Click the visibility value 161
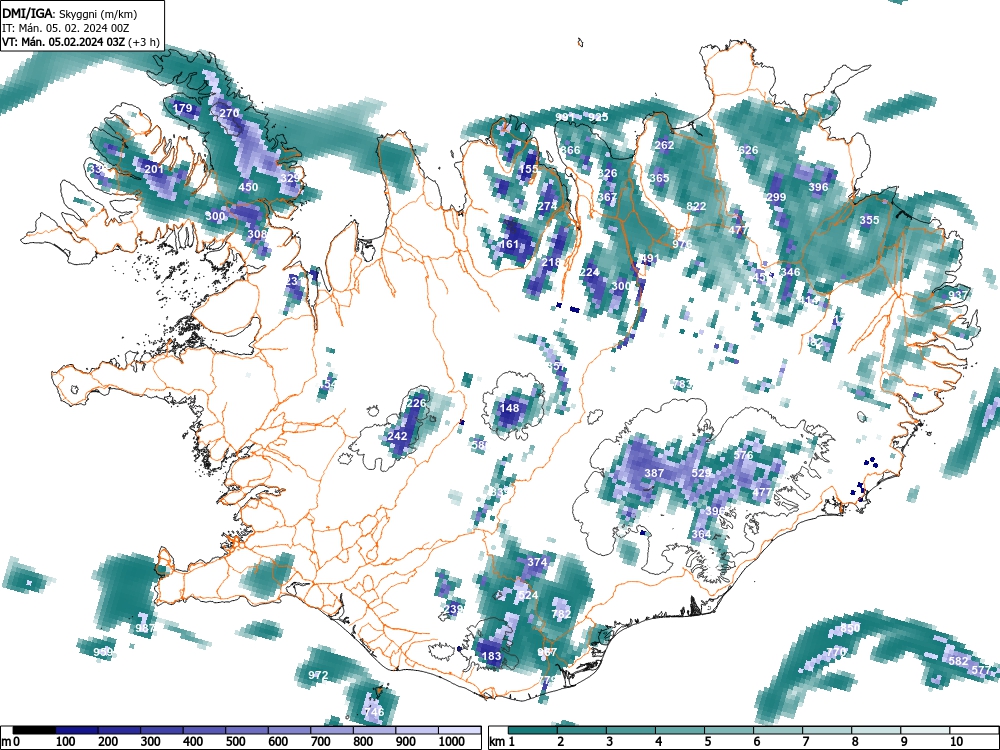The height and width of the screenshot is (750, 1000). click(x=509, y=244)
